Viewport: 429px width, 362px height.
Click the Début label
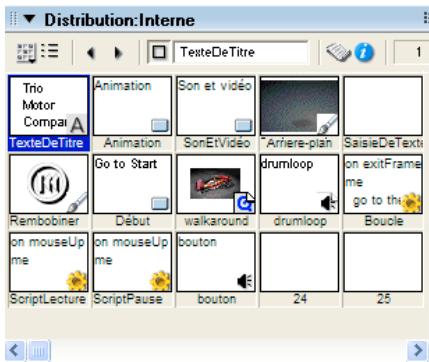click(133, 221)
